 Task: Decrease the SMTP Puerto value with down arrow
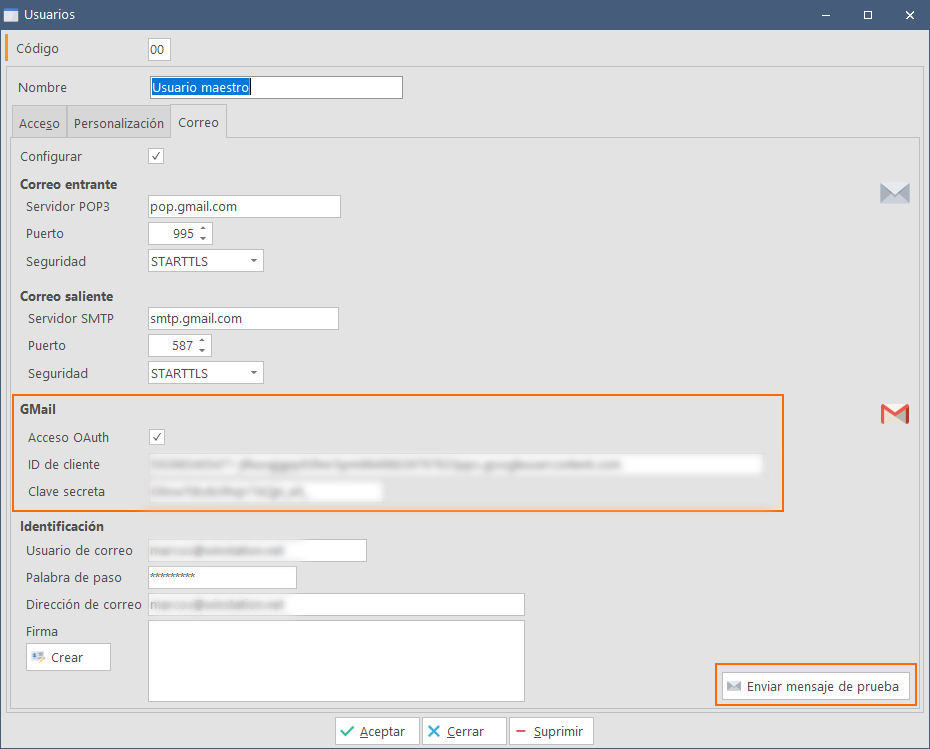click(x=202, y=350)
